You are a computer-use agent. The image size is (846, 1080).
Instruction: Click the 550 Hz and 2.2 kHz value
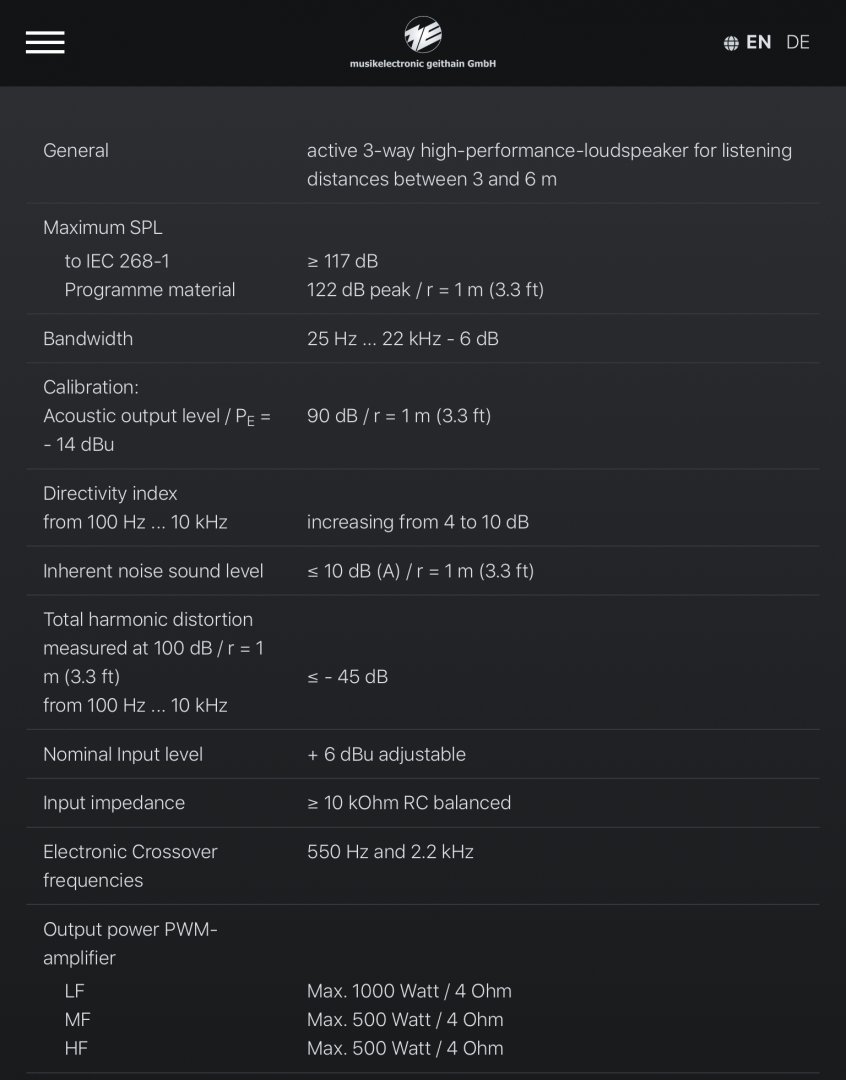pyautogui.click(x=390, y=851)
